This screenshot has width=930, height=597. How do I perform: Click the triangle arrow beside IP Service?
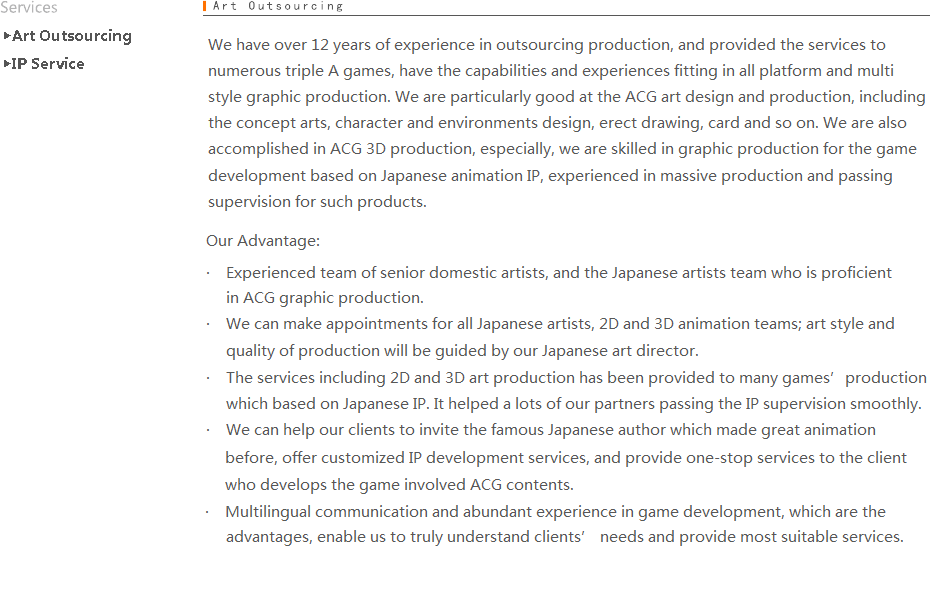click(7, 64)
